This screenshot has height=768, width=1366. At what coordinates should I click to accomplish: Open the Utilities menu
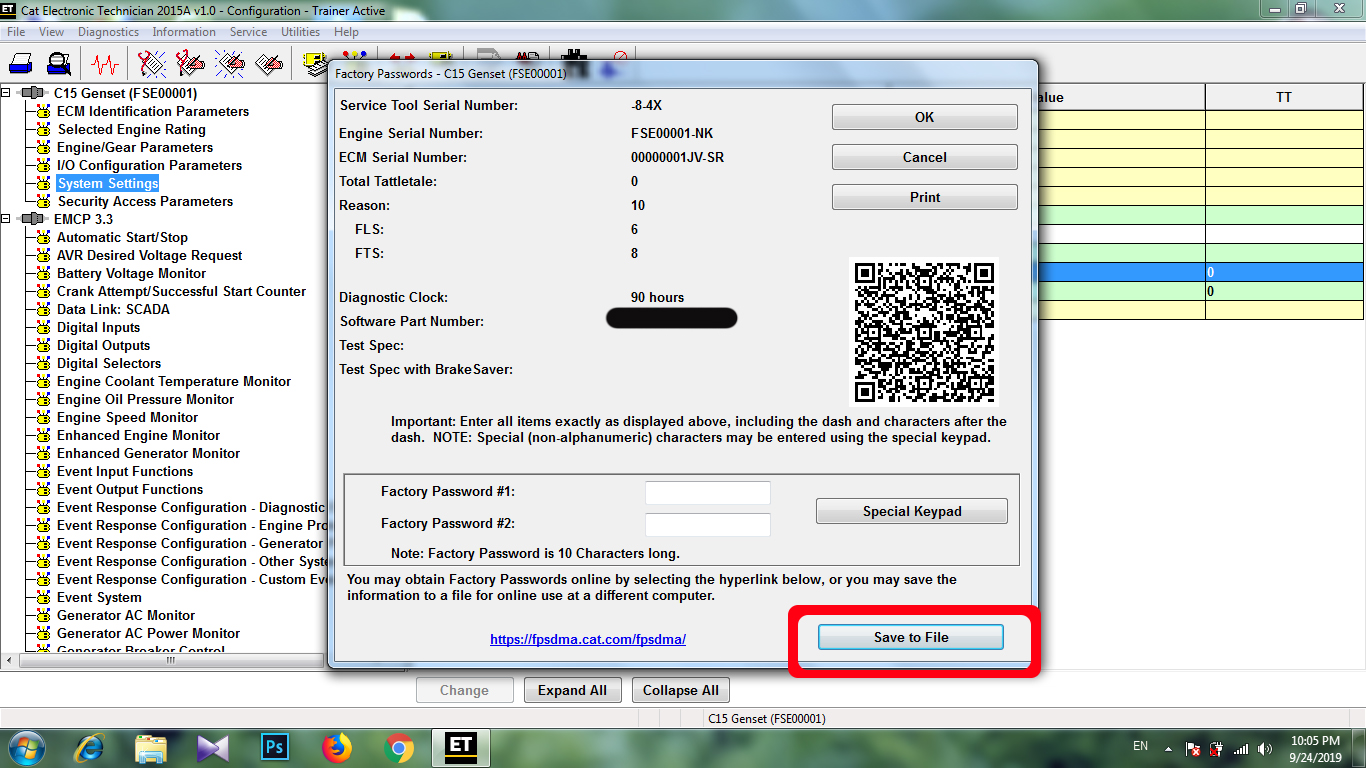tap(300, 32)
